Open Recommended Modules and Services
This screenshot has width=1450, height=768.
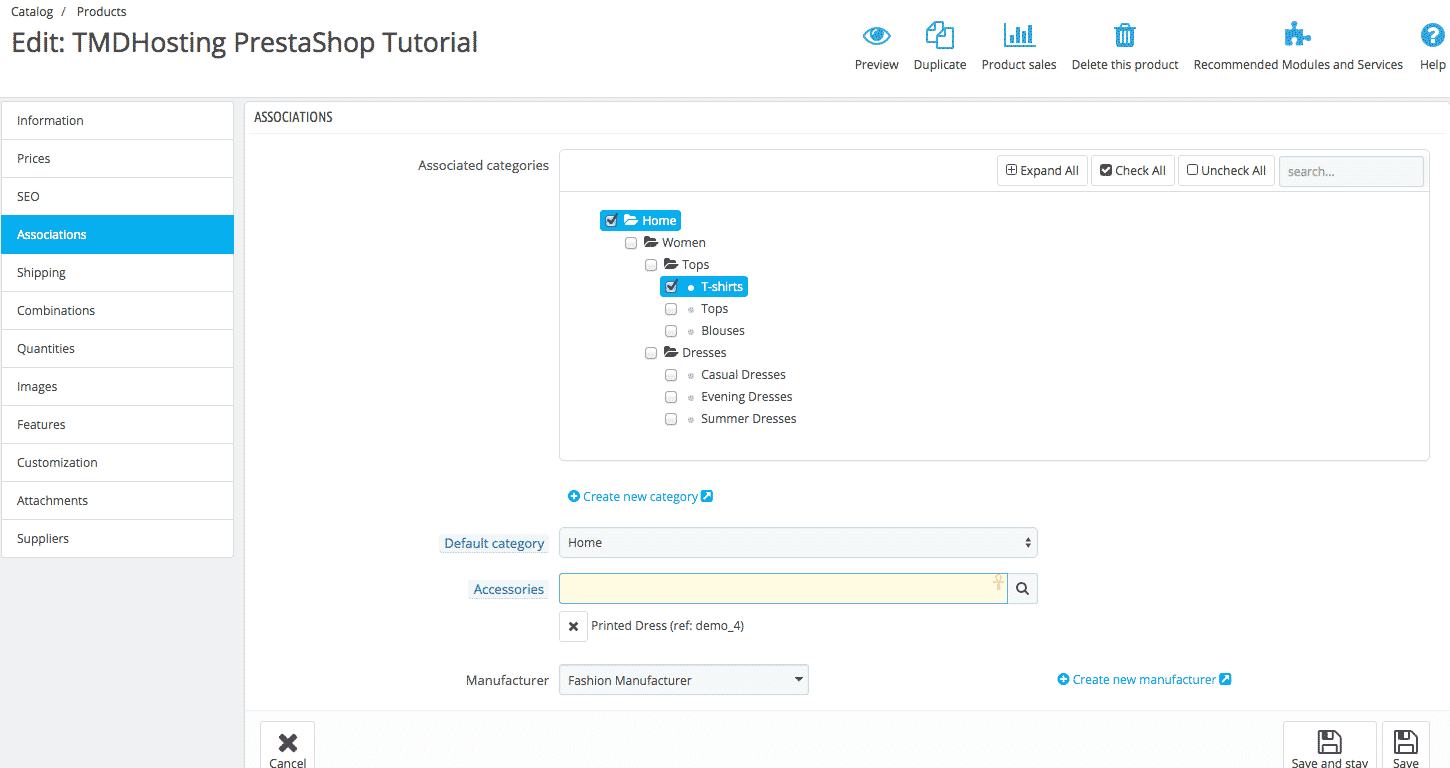[1297, 44]
